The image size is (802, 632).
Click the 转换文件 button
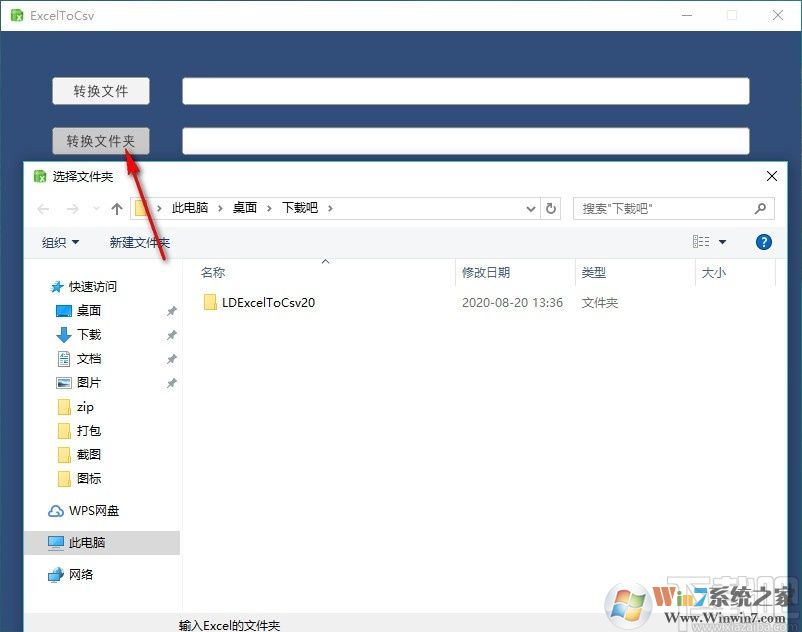coord(100,90)
